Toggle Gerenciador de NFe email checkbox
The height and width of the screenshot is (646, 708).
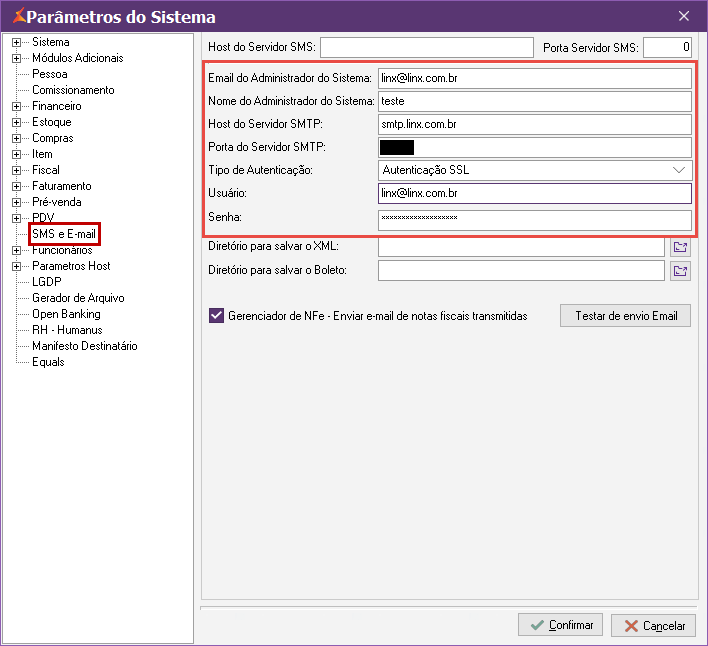tap(216, 316)
